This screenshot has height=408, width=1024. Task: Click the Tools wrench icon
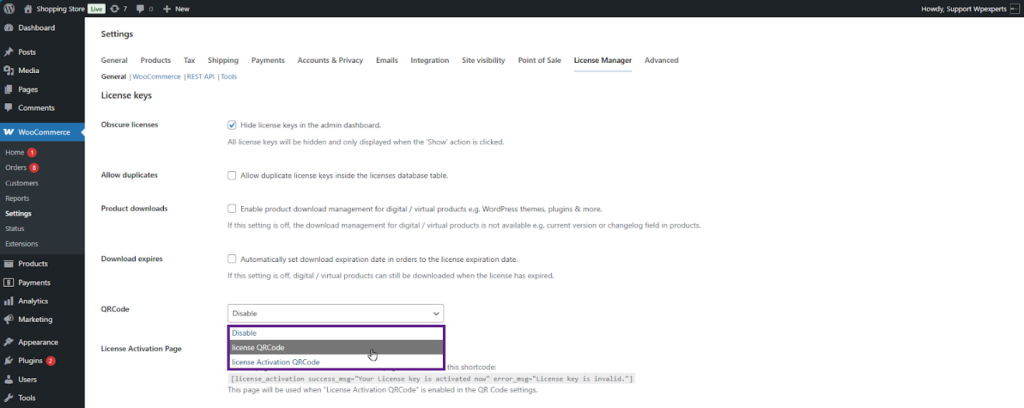click(x=9, y=398)
